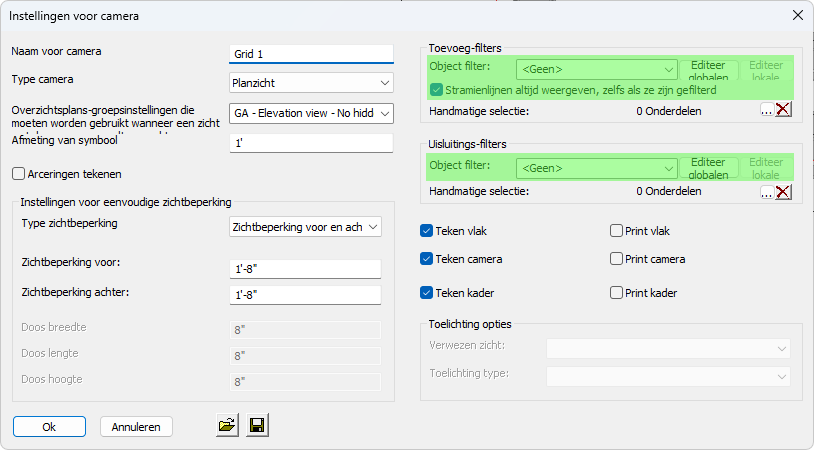
Task: Click the floppy disk save icon
Action: point(257,426)
